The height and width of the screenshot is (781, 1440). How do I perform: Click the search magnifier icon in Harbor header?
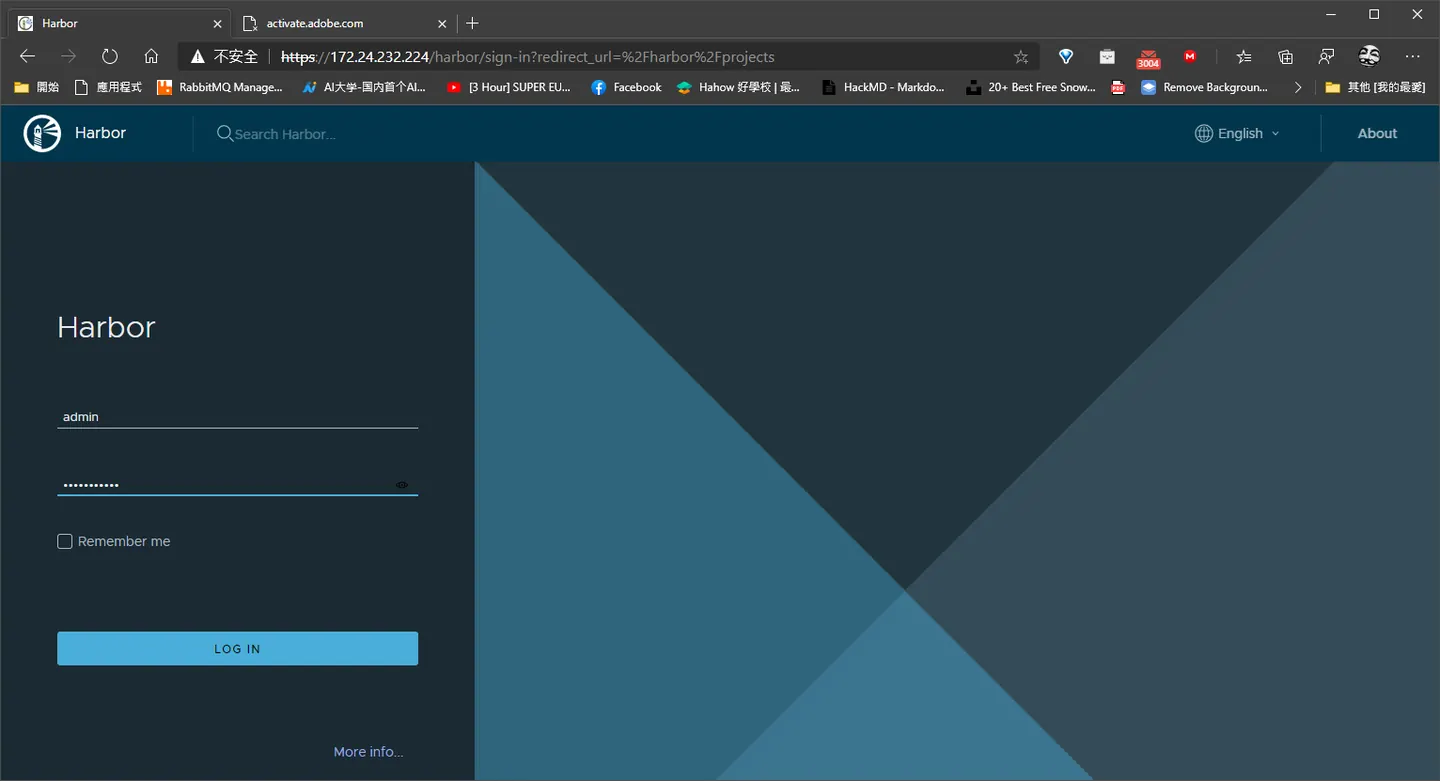tap(225, 133)
